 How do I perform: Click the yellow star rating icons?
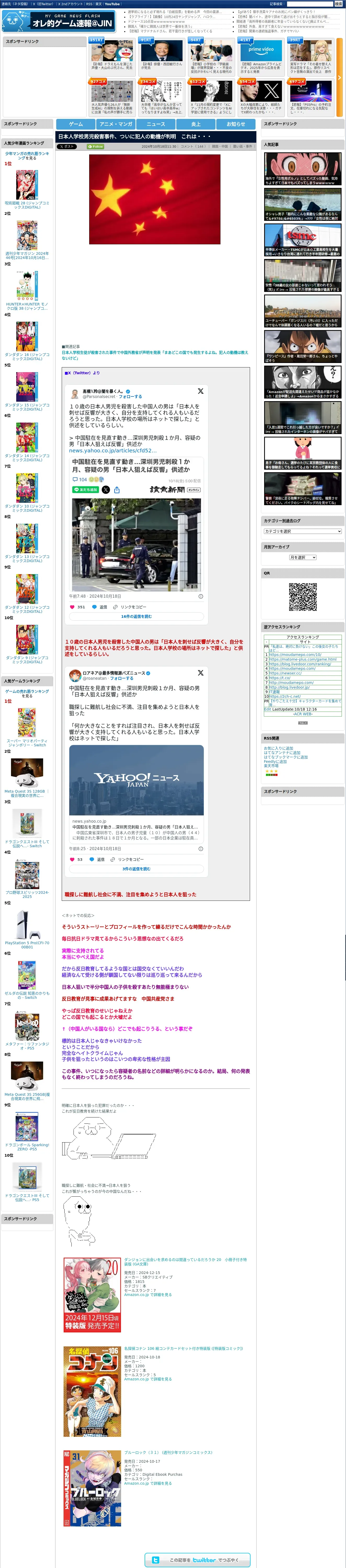[x=271, y=771]
